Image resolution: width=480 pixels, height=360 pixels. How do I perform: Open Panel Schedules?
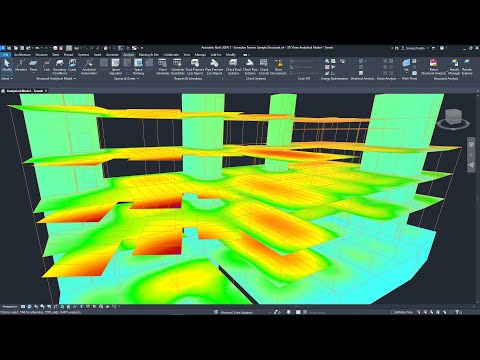[x=163, y=67]
